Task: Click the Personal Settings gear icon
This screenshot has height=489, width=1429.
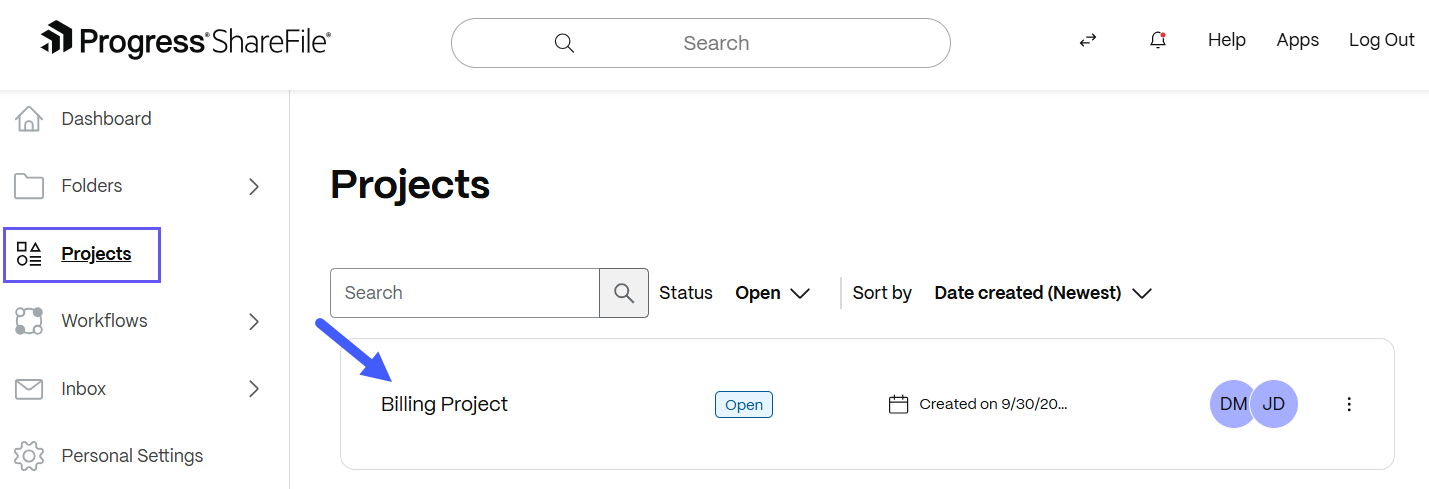Action: pos(29,456)
